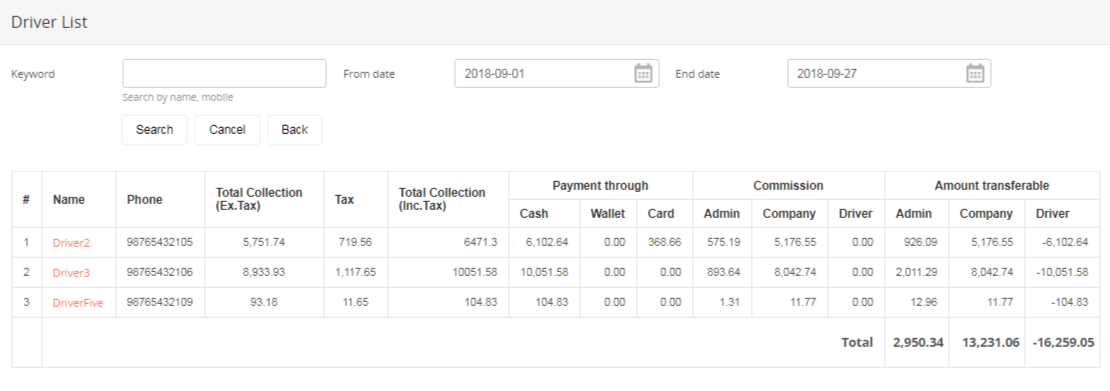Screen dimensions: 1110x391
Task: Click the 575.19 admin commission value
Action: [723, 242]
